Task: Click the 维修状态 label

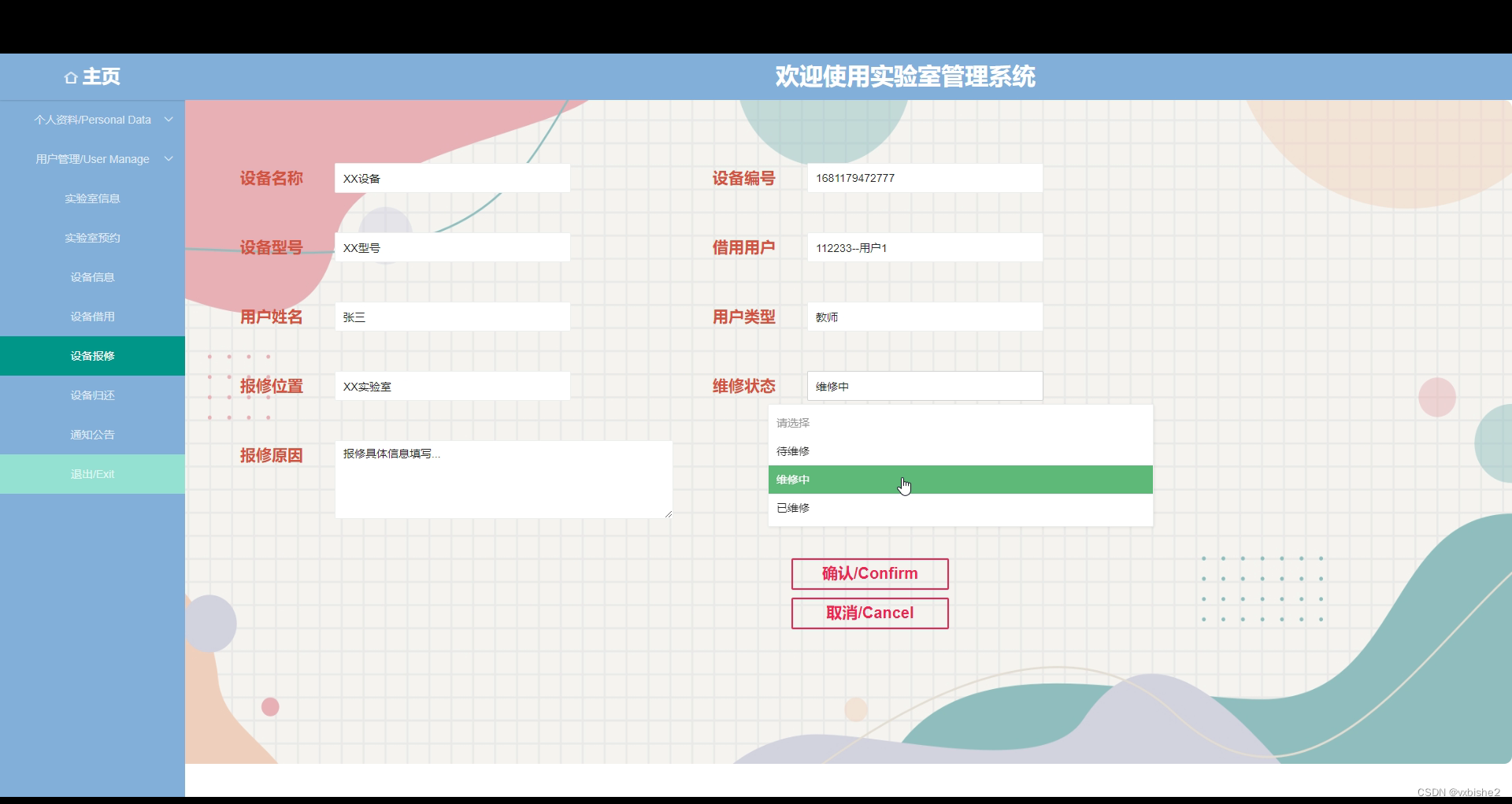Action: (x=744, y=387)
